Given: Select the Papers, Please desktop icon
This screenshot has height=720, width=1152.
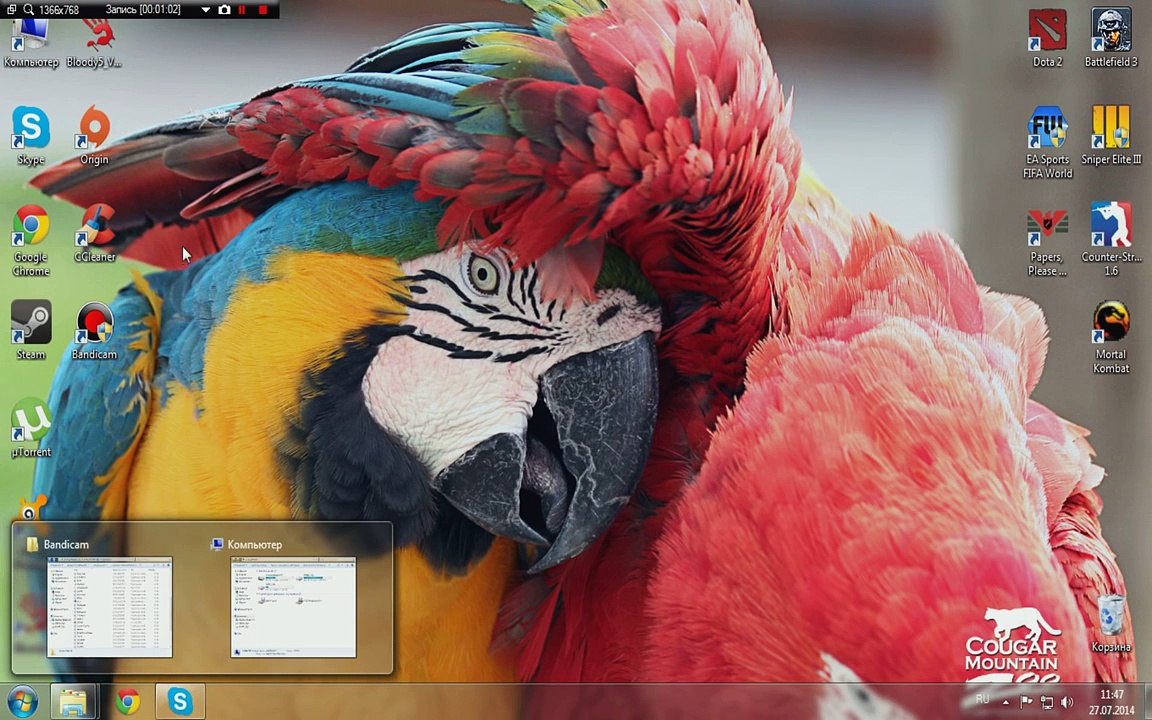Looking at the screenshot, I should [x=1047, y=240].
